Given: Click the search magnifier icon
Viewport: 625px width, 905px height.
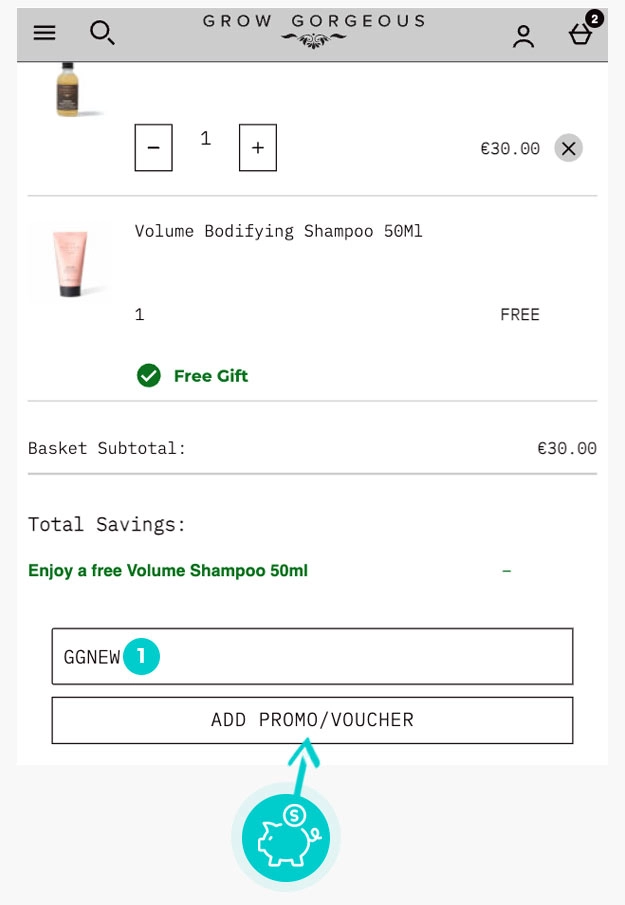Looking at the screenshot, I should coord(102,33).
